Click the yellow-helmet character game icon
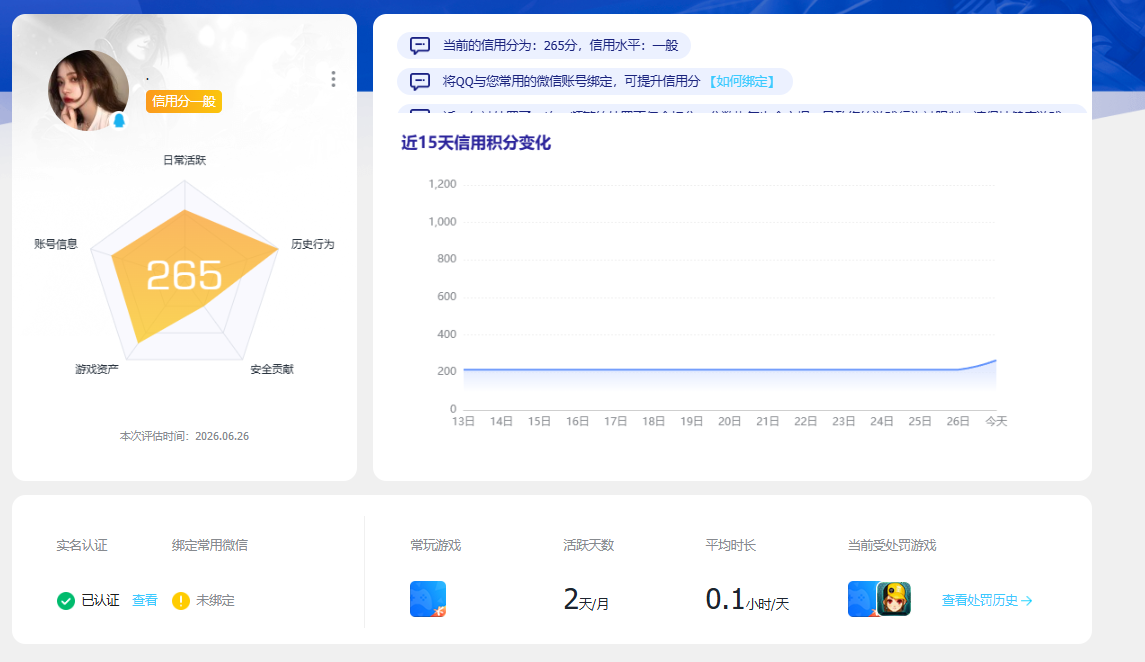The width and height of the screenshot is (1145, 662). pos(894,599)
